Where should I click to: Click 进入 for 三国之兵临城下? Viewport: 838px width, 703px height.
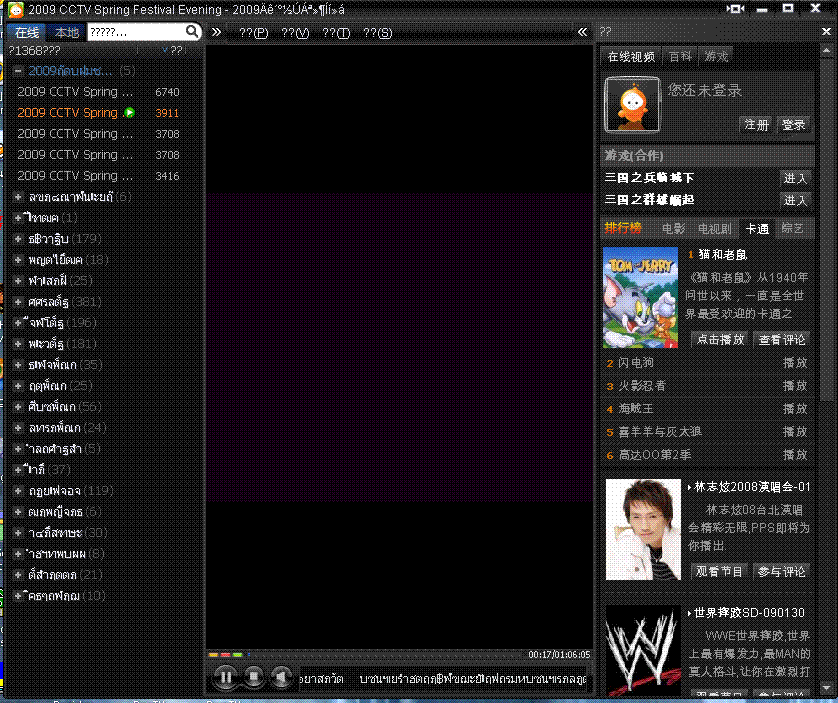795,178
